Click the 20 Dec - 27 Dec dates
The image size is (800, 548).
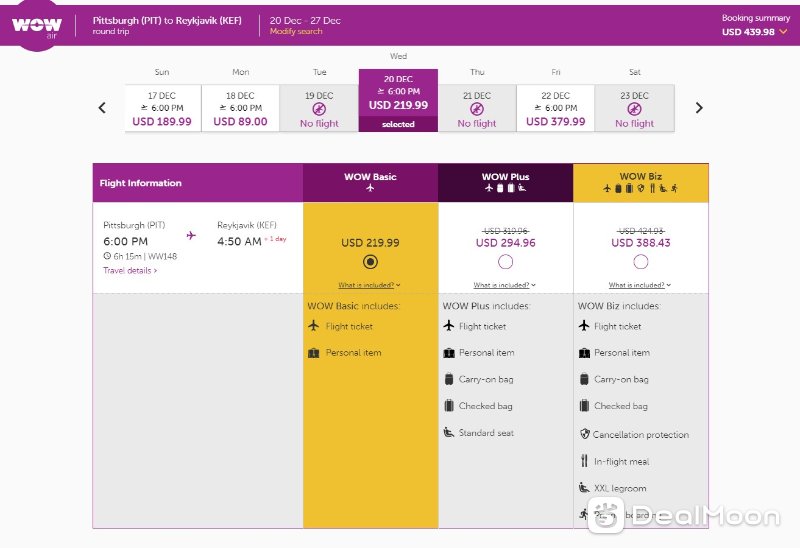point(305,20)
